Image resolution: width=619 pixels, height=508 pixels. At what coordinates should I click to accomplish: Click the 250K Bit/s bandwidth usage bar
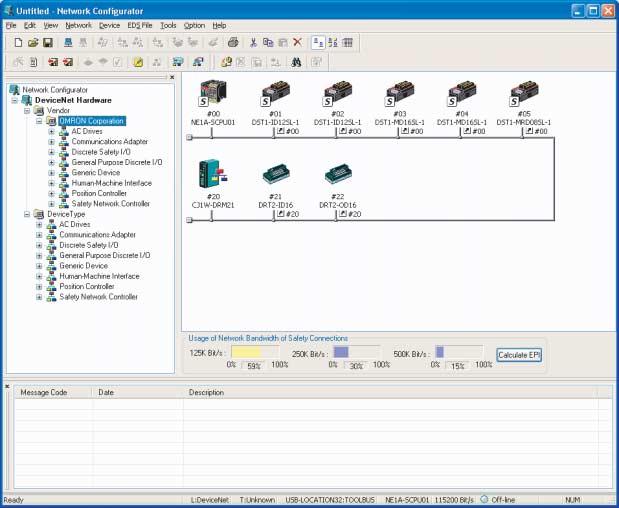click(x=357, y=352)
